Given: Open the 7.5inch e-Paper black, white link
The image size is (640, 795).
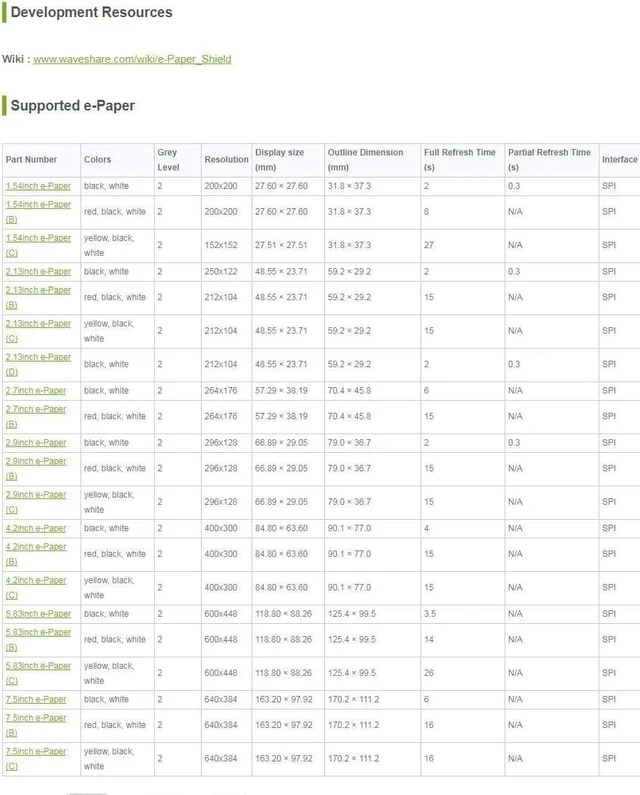Looking at the screenshot, I should coord(35,700).
